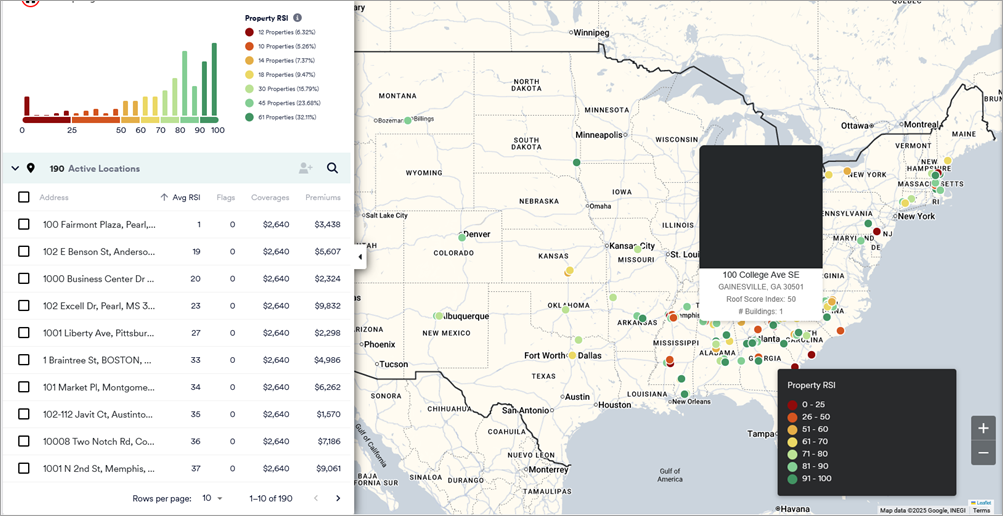Click the orange 10 Properties swatch
1003x516 pixels.
click(249, 46)
